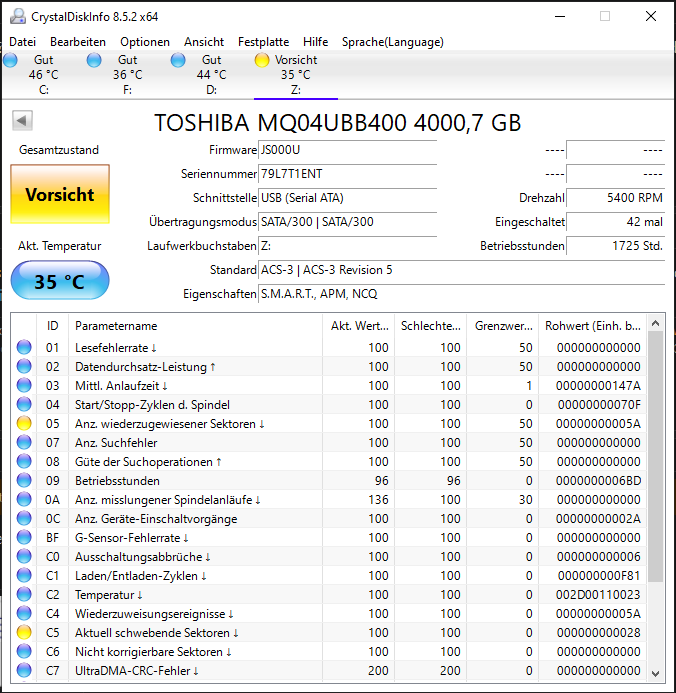
Task: Click the Eigenschaften field S.M.A.R.T., APM, NCQ
Action: point(461,293)
